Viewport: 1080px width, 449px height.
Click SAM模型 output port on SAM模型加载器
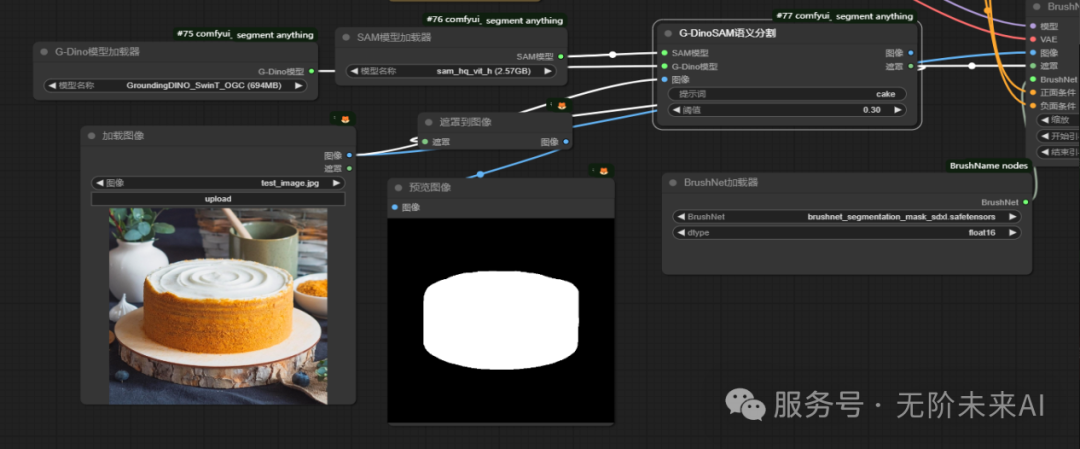tap(561, 56)
